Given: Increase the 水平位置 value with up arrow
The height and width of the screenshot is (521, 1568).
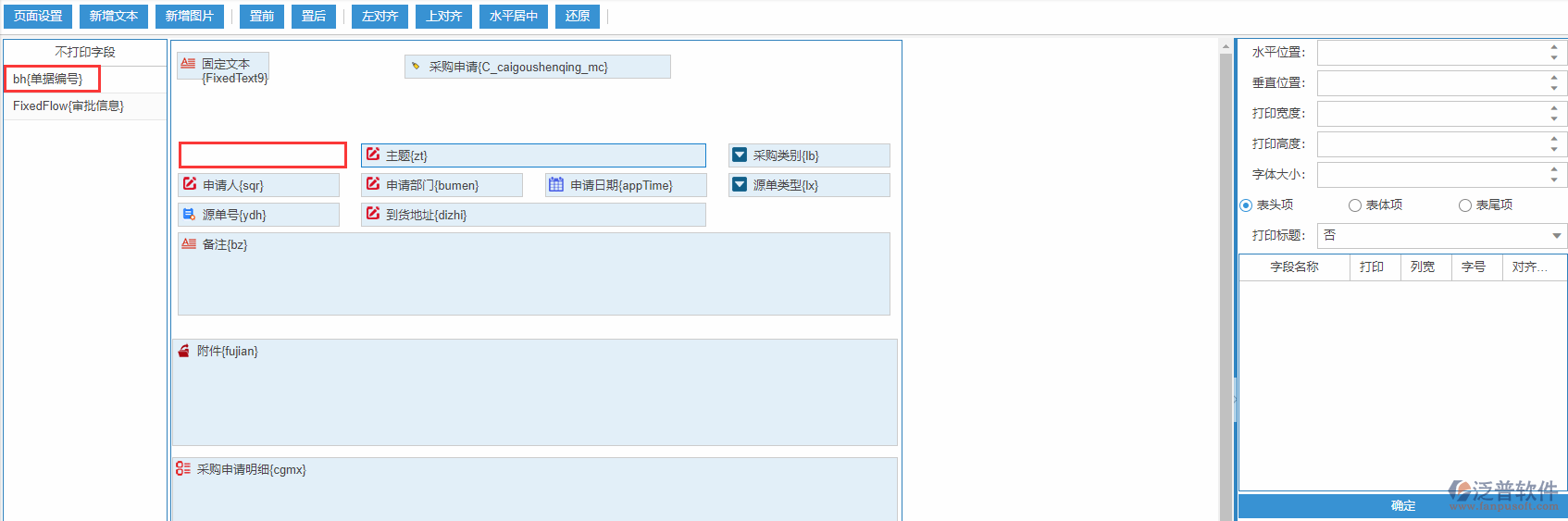Looking at the screenshot, I should click(1554, 47).
